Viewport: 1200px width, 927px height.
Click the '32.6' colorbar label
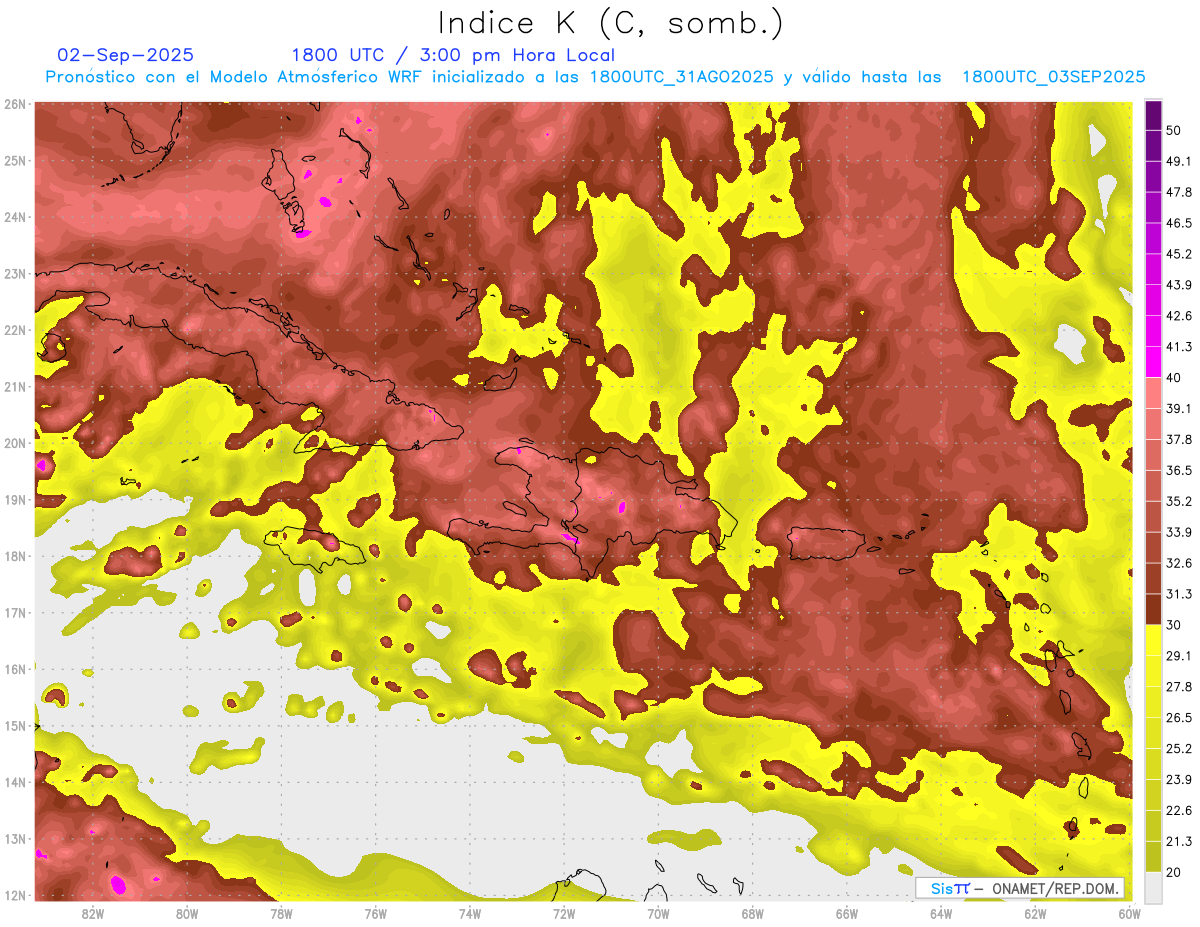point(1178,563)
